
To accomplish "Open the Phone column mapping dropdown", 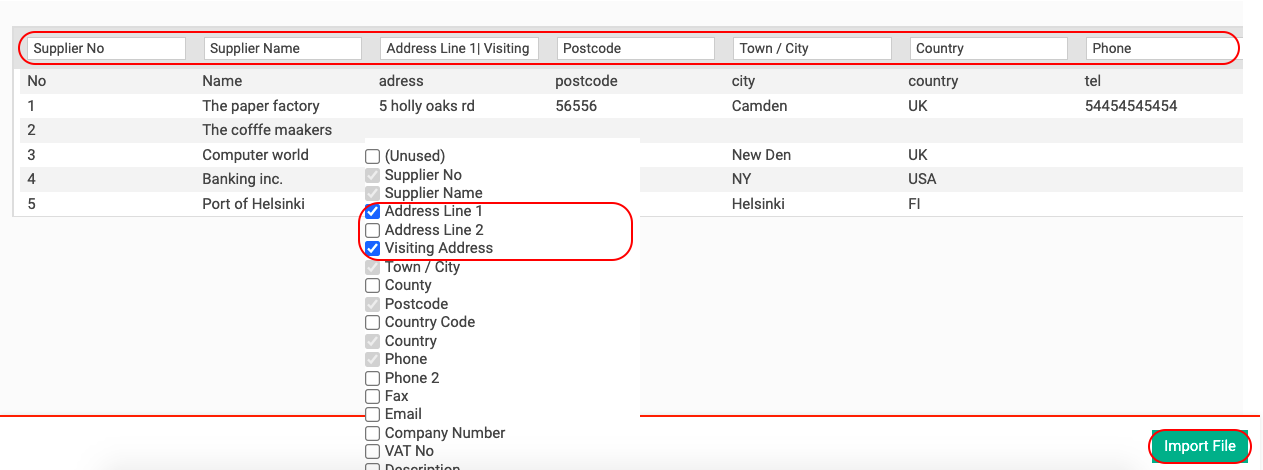I will (x=1160, y=48).
